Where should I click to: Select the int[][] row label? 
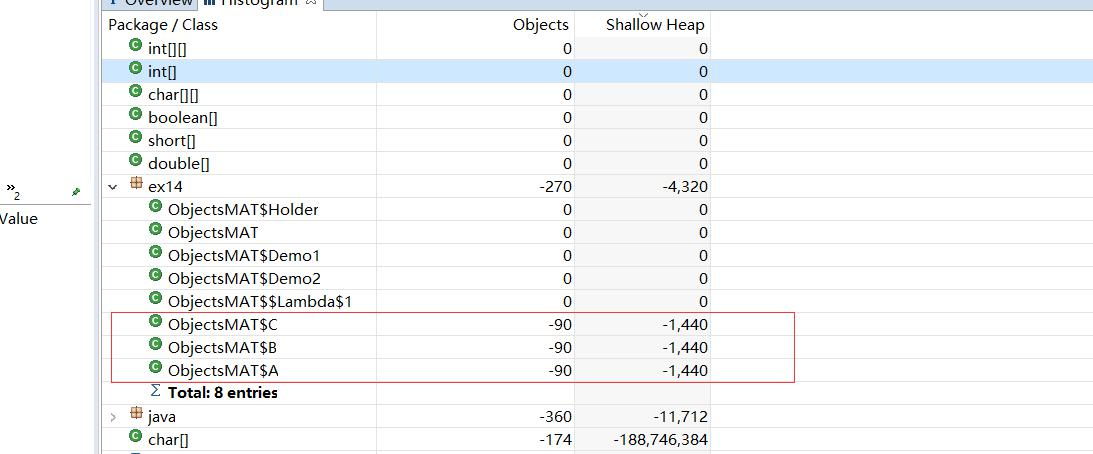click(x=167, y=49)
